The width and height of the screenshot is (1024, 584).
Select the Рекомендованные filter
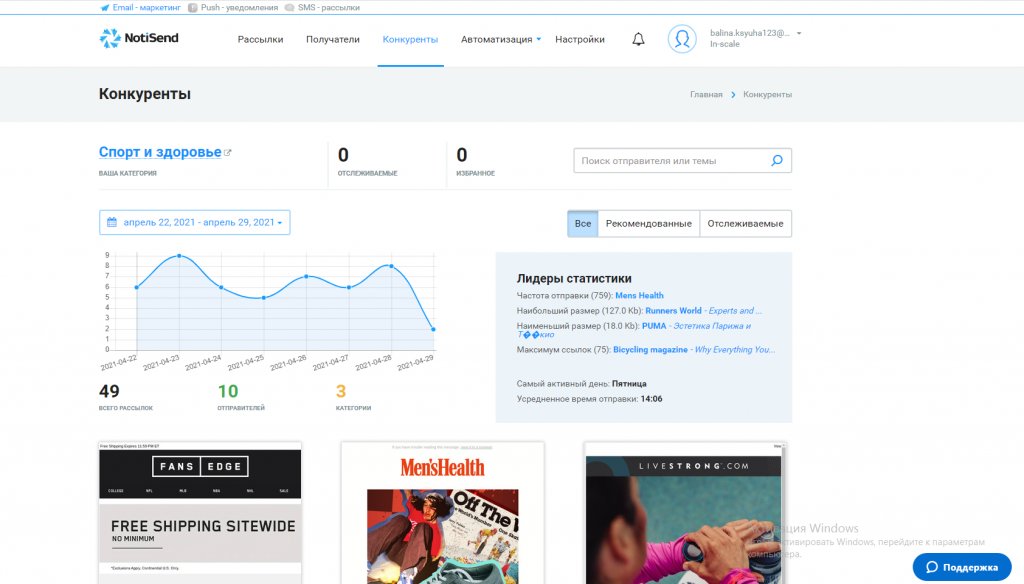click(x=651, y=223)
